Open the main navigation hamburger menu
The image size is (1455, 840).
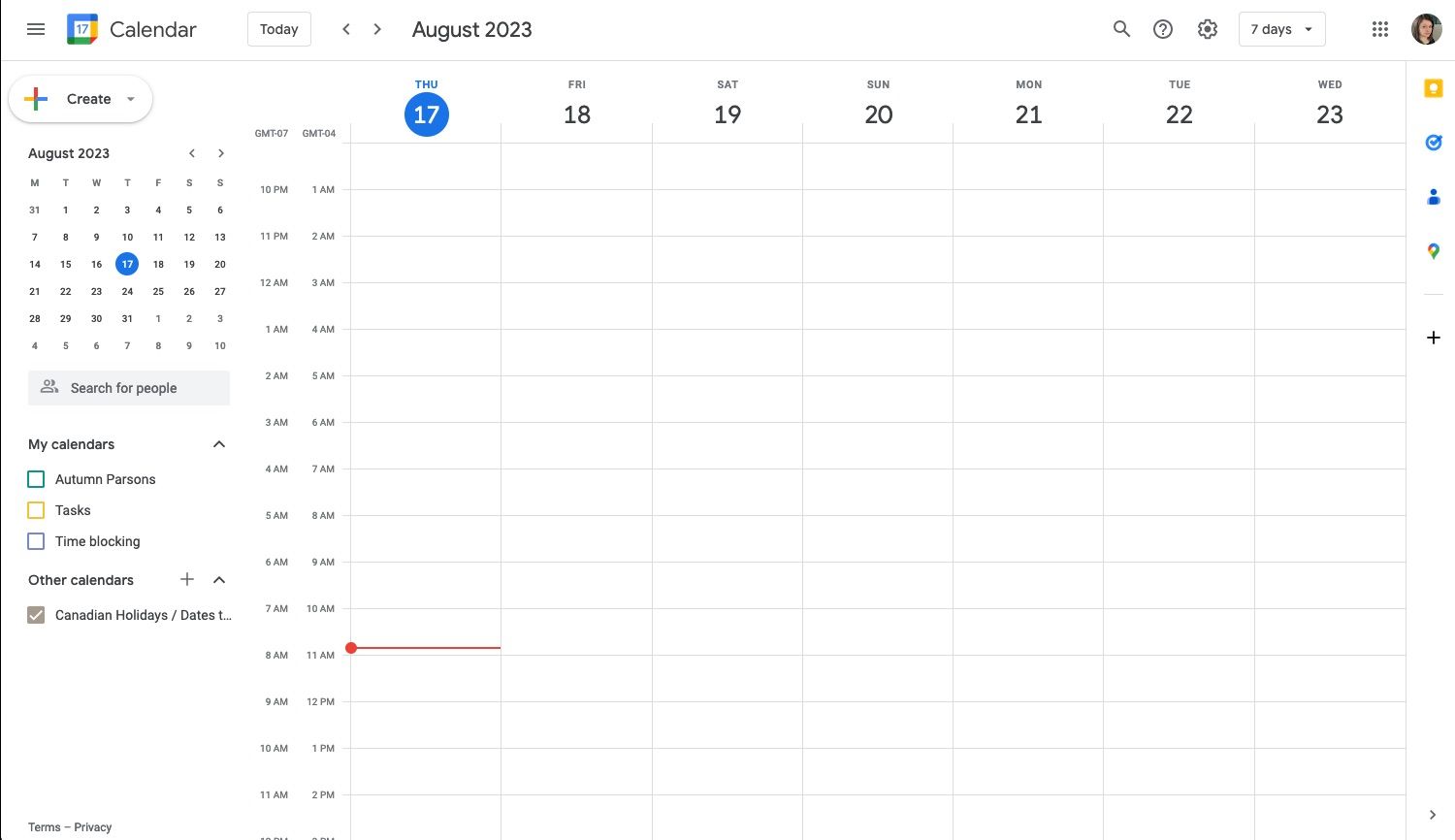(36, 29)
